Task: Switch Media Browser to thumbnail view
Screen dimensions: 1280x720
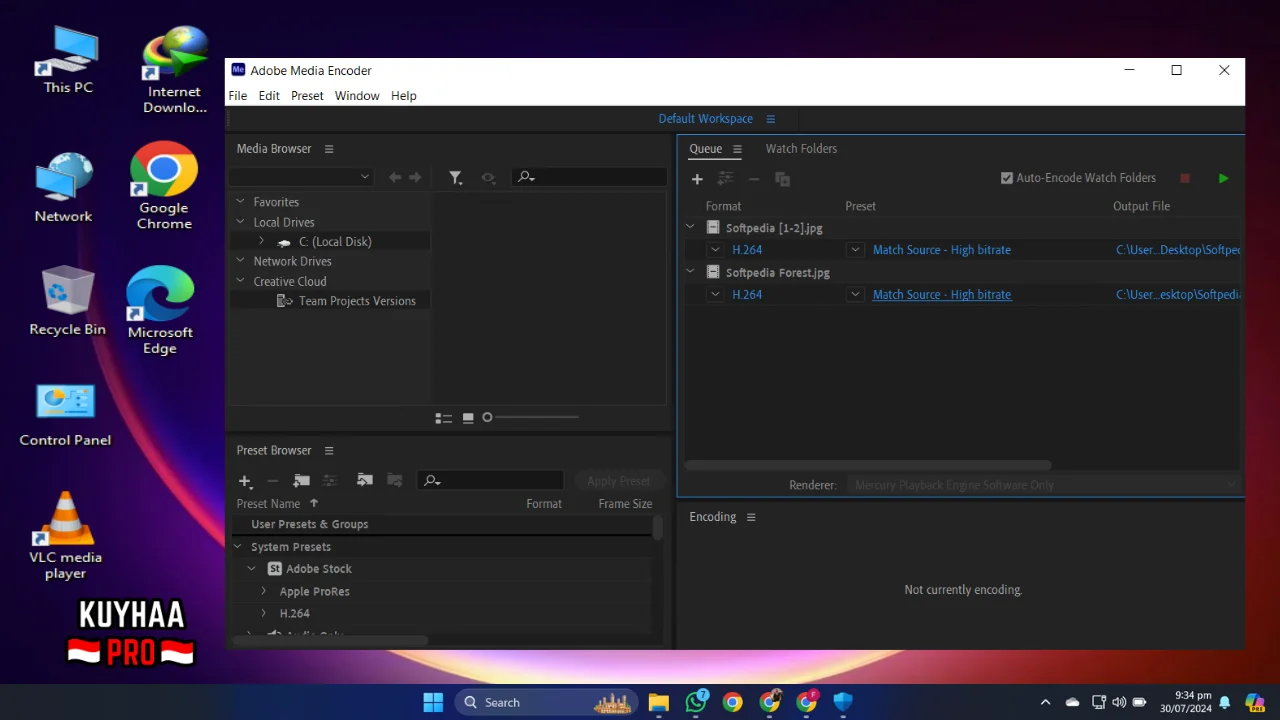Action: click(468, 418)
